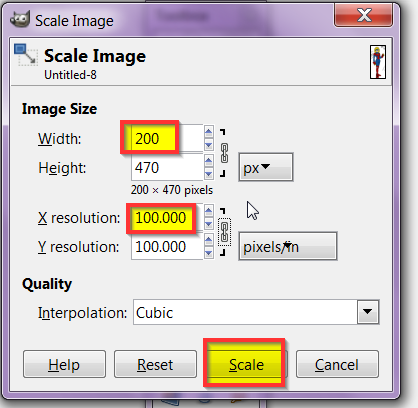Image resolution: width=418 pixels, height=408 pixels.
Task: Cancel the Scale Image dialog
Action: coord(337,364)
